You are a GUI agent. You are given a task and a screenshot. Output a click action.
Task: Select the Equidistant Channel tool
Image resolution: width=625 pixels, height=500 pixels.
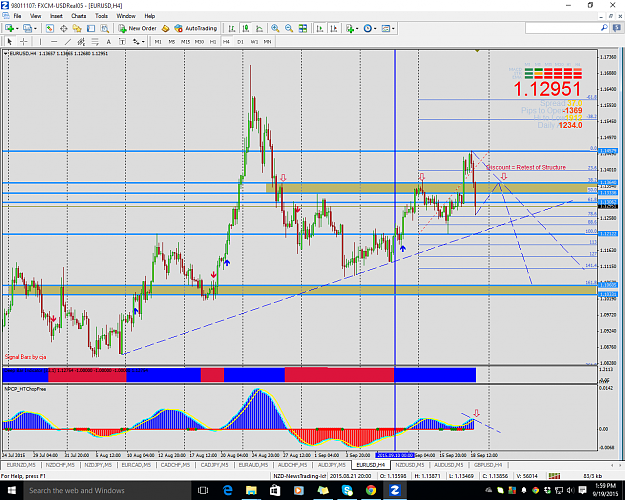pos(81,41)
